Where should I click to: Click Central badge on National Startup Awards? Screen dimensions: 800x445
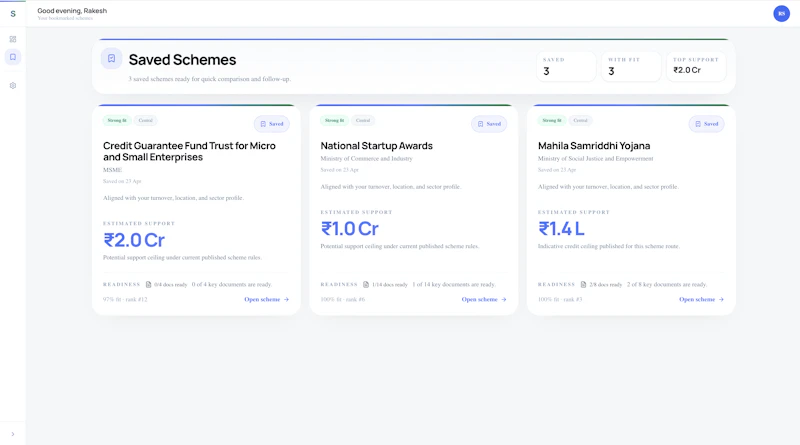(x=363, y=120)
